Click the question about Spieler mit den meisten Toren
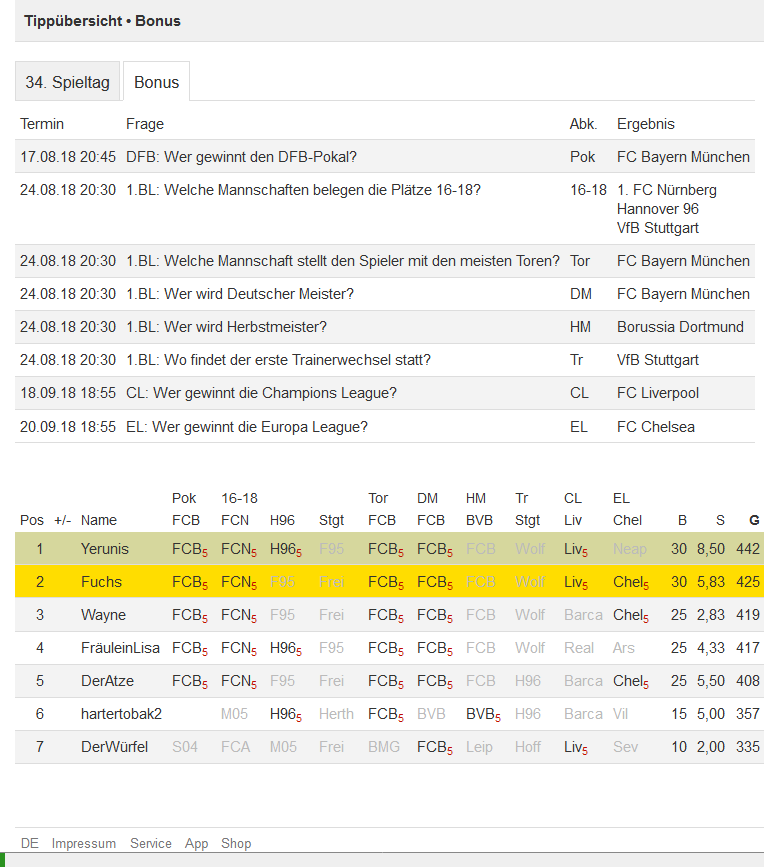The height and width of the screenshot is (867, 764). (343, 261)
